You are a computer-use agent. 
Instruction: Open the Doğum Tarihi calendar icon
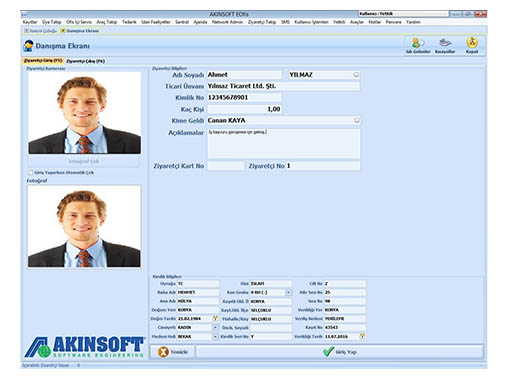(x=215, y=319)
